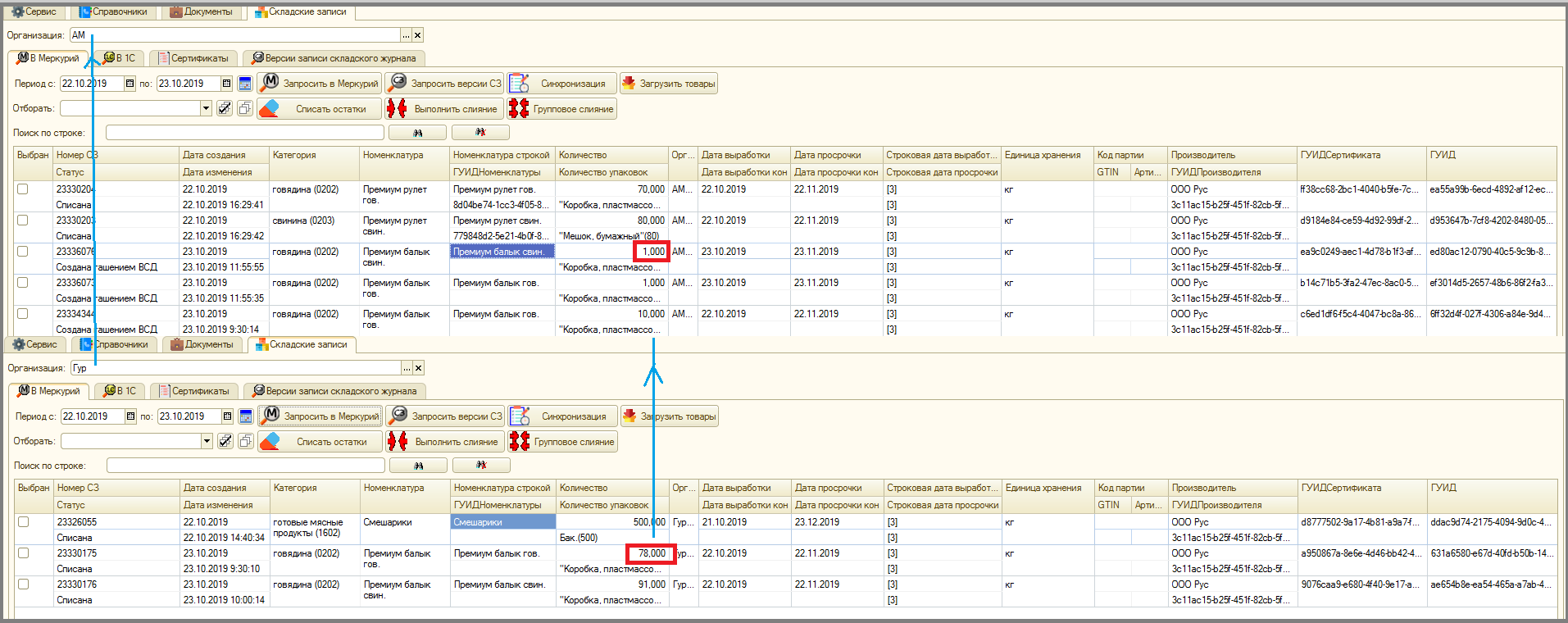Screen dimensions: 1568x623
Task: Click Запросить в Меркурий in the АМ organization window
Action: click(x=320, y=84)
